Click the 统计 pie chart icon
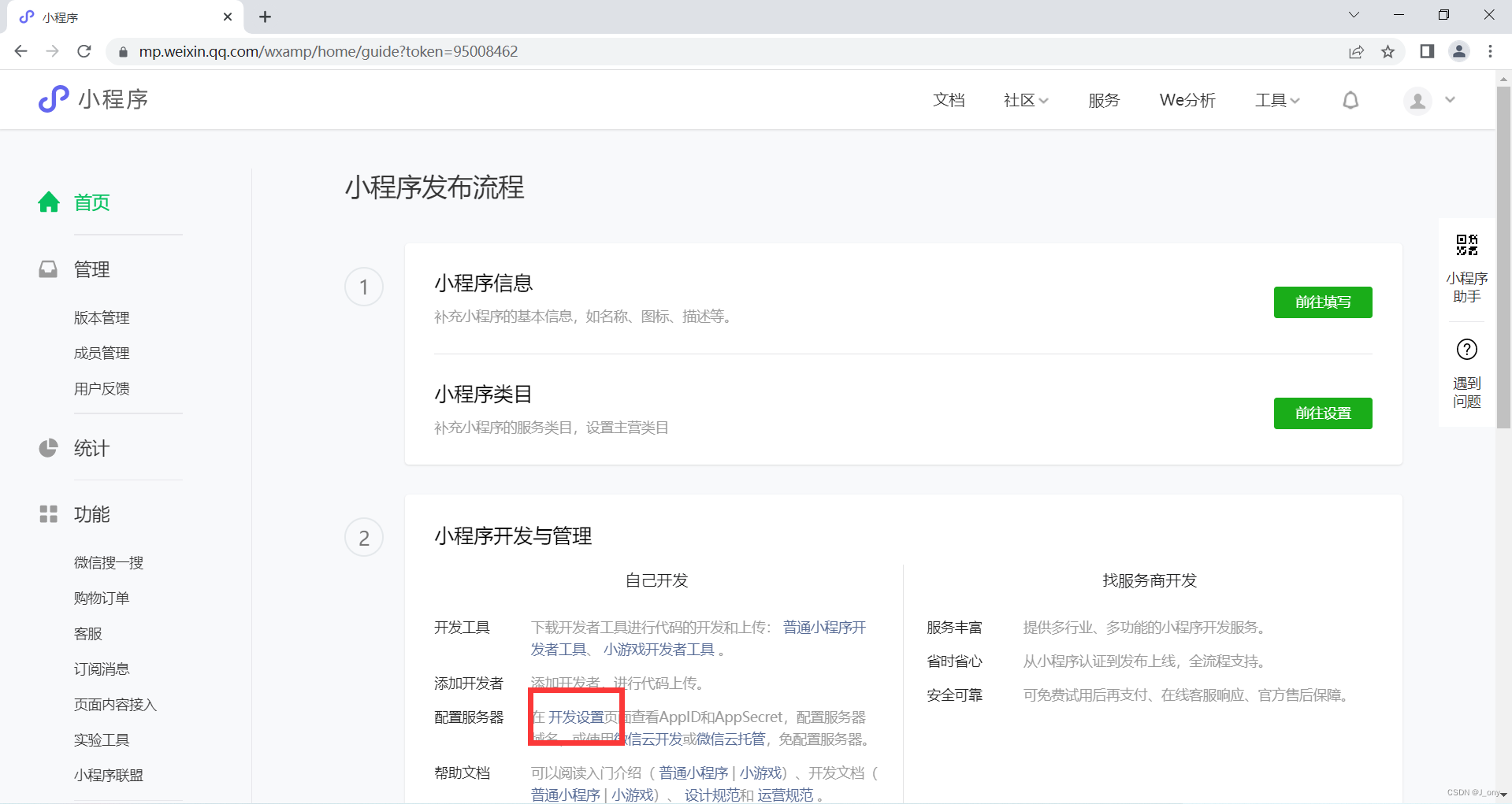Screen dimensions: 1512x804 [x=48, y=448]
